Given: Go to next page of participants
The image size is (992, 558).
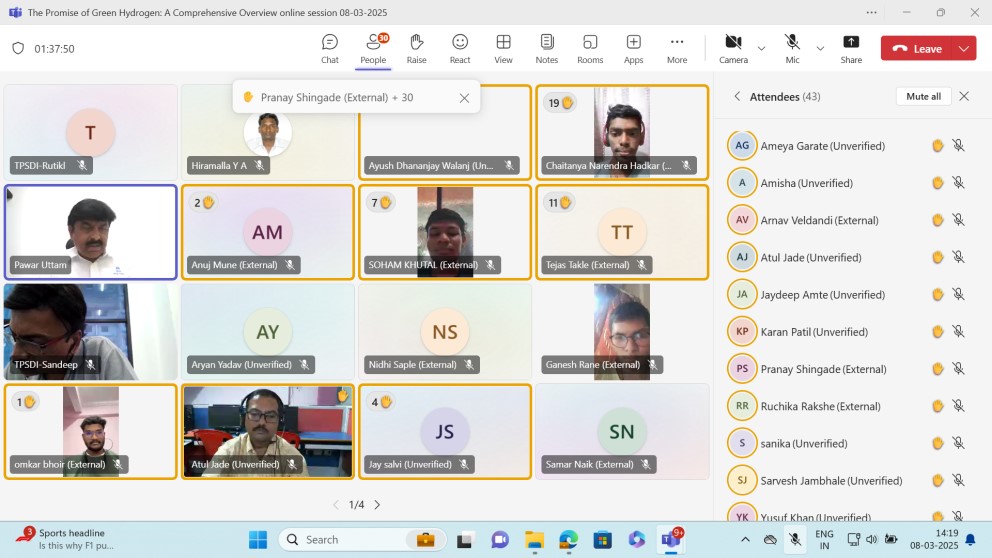Looking at the screenshot, I should pos(377,505).
